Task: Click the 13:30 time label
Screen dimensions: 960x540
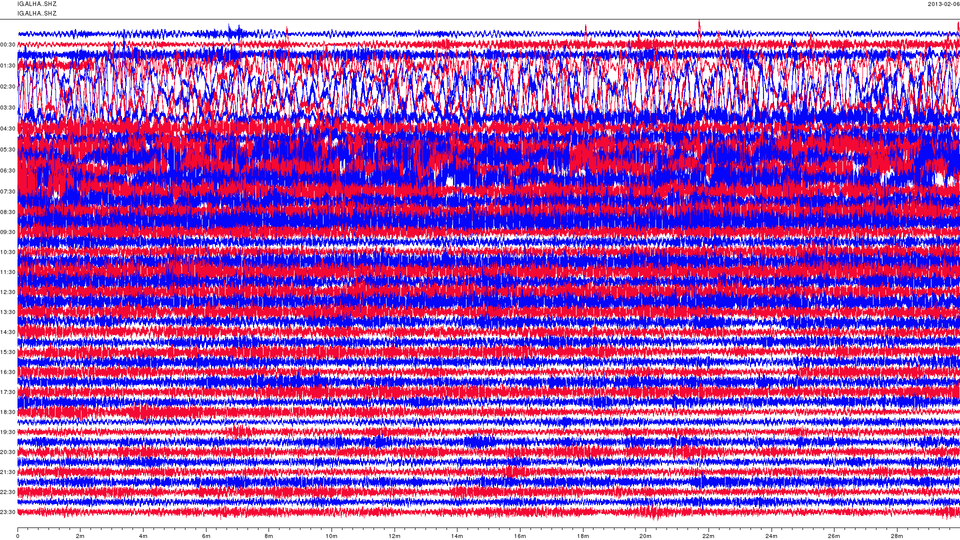Action: click(8, 312)
